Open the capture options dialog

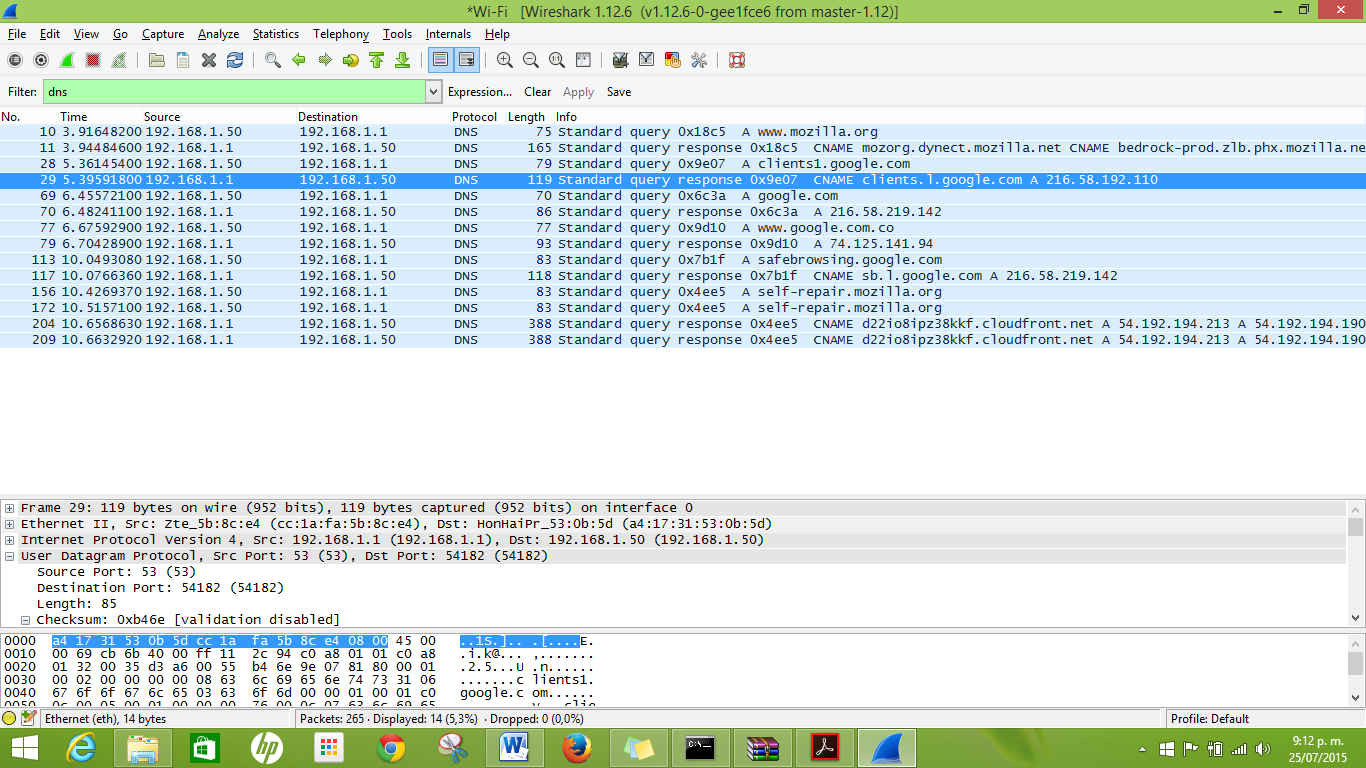click(40, 60)
